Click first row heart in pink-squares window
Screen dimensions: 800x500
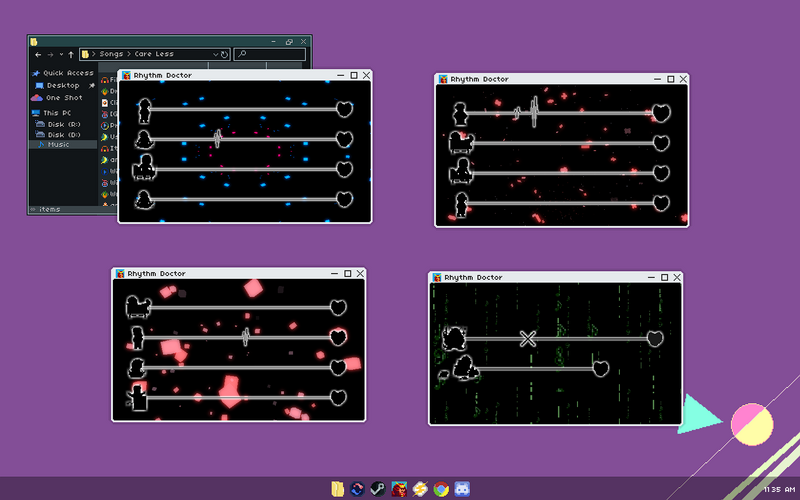click(338, 307)
